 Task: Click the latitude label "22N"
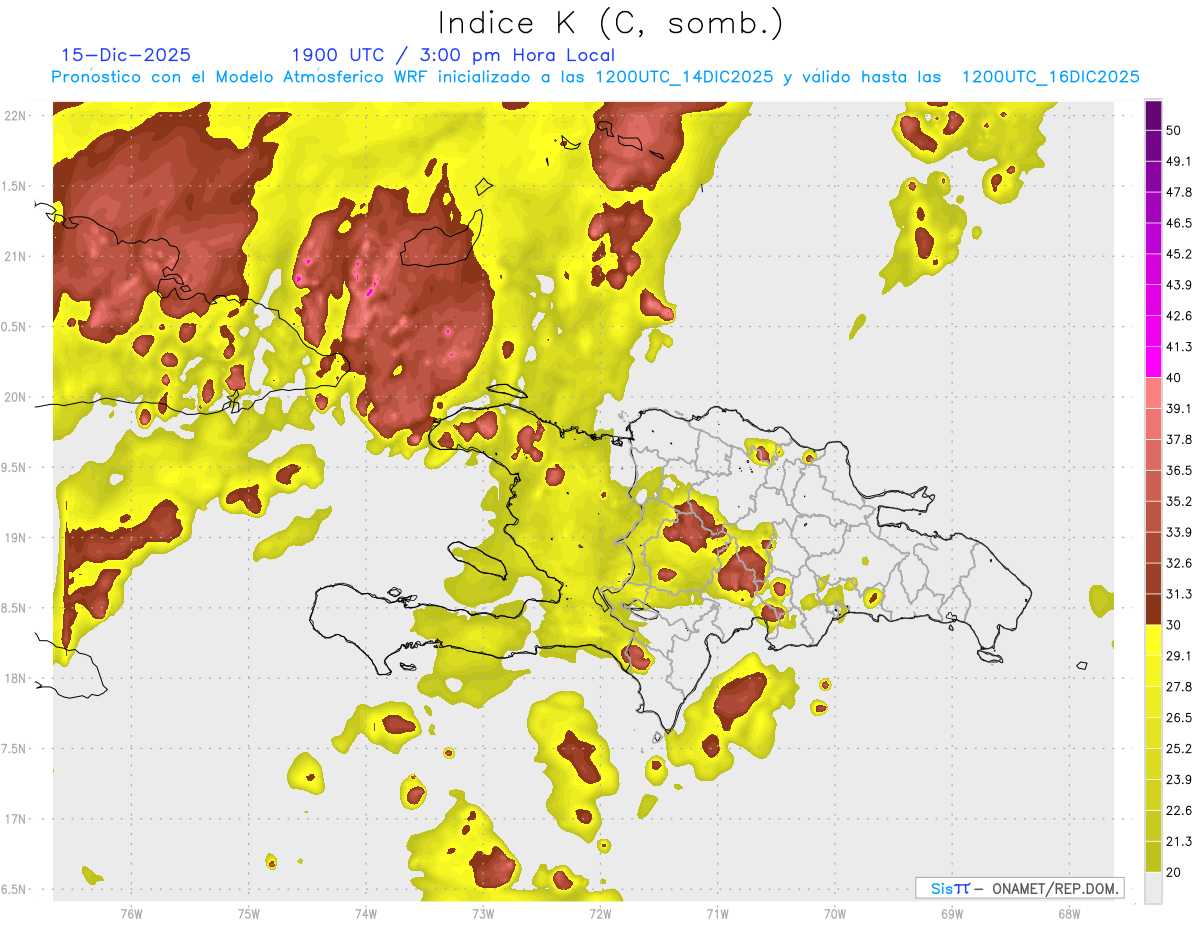click(x=15, y=115)
